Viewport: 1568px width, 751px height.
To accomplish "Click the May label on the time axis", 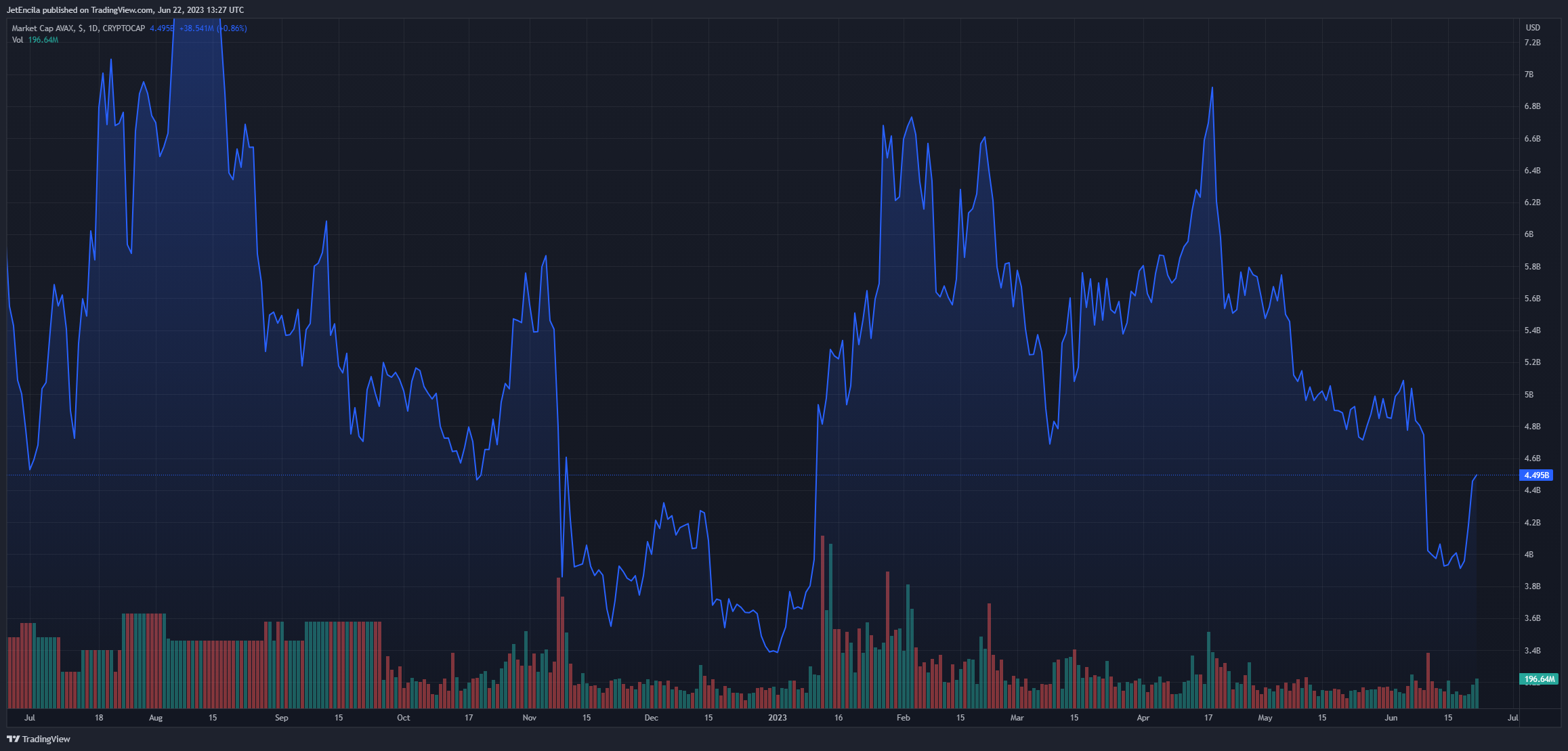I will (1265, 718).
